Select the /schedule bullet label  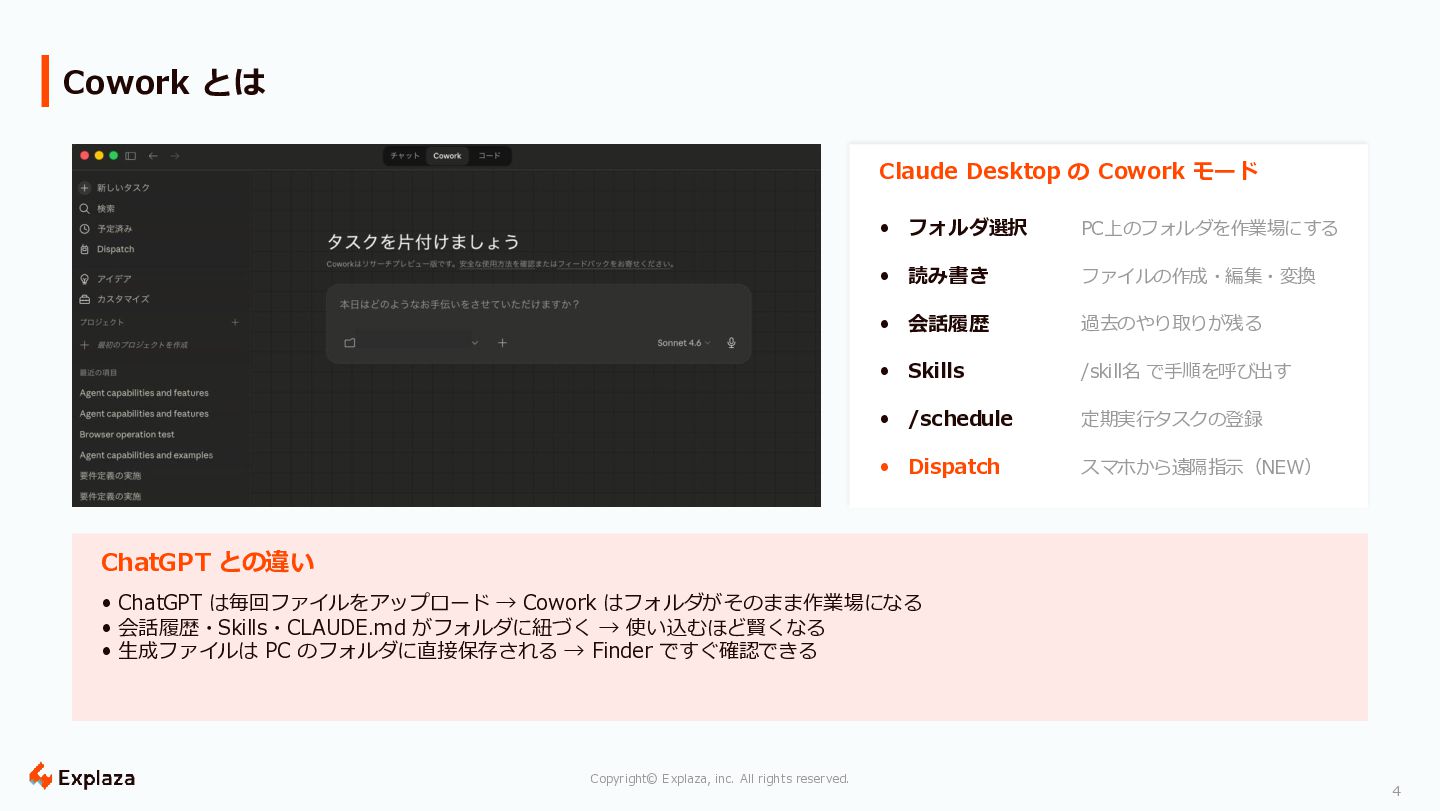point(960,419)
